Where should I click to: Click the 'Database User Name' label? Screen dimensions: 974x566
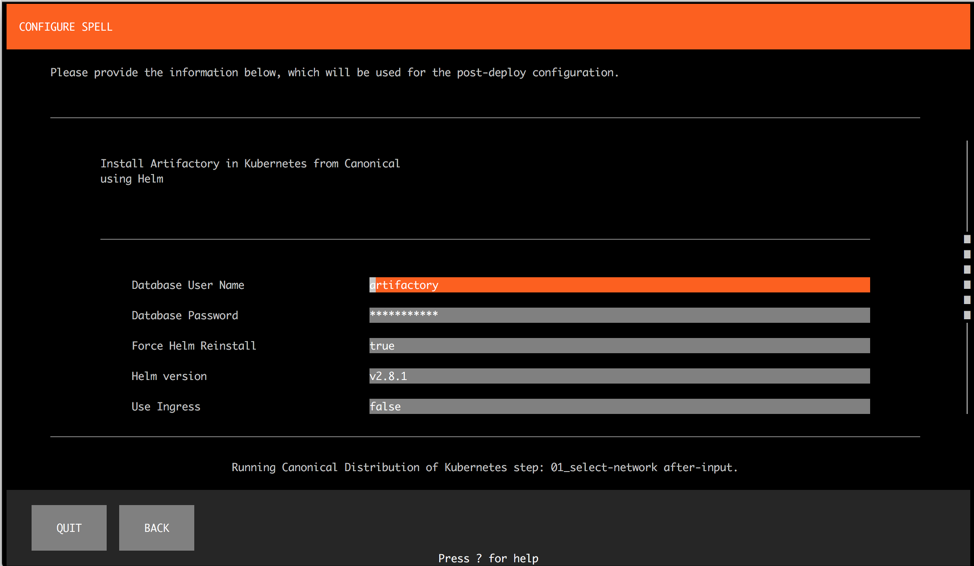[x=188, y=285]
